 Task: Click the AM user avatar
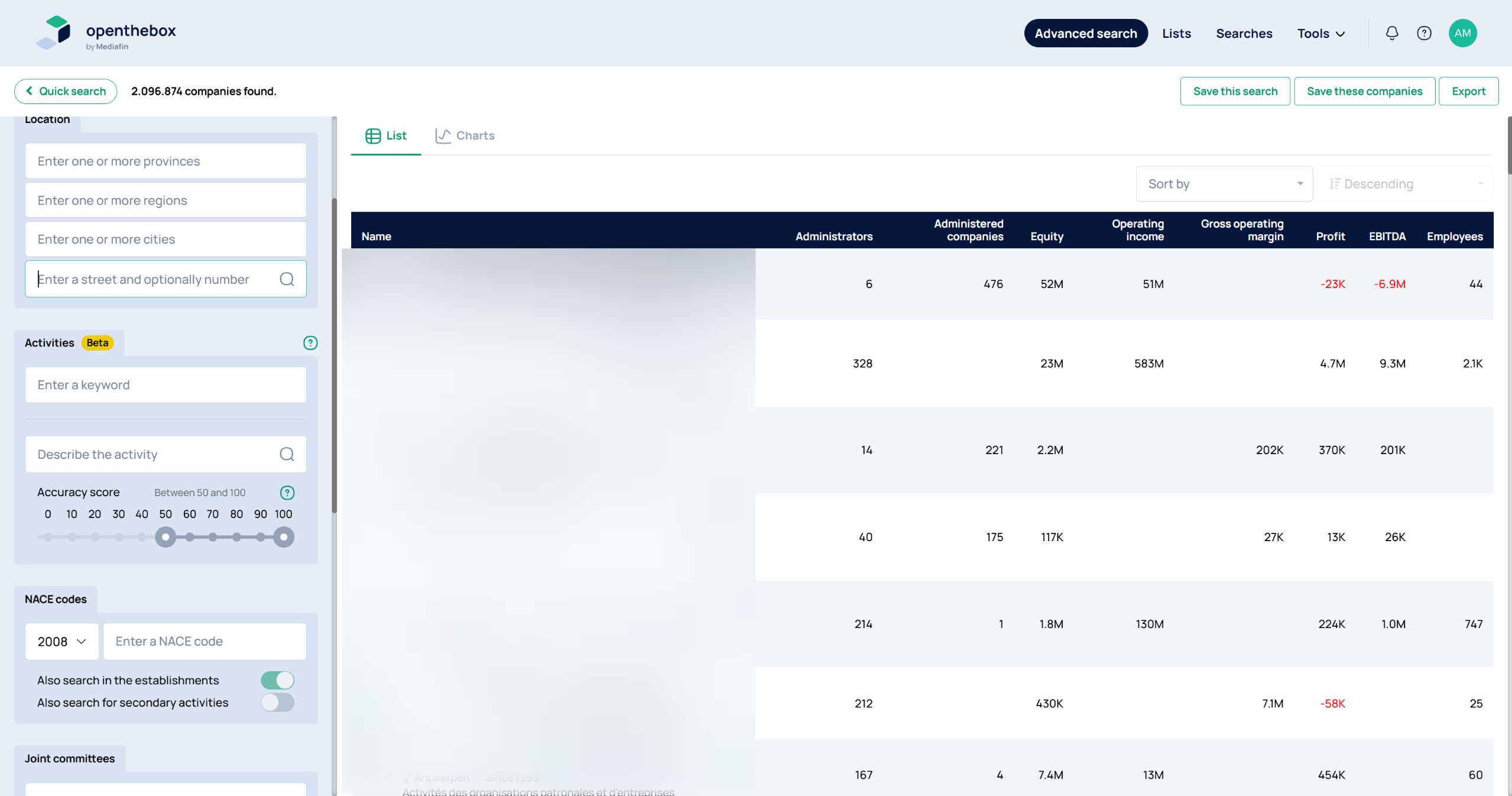point(1462,33)
